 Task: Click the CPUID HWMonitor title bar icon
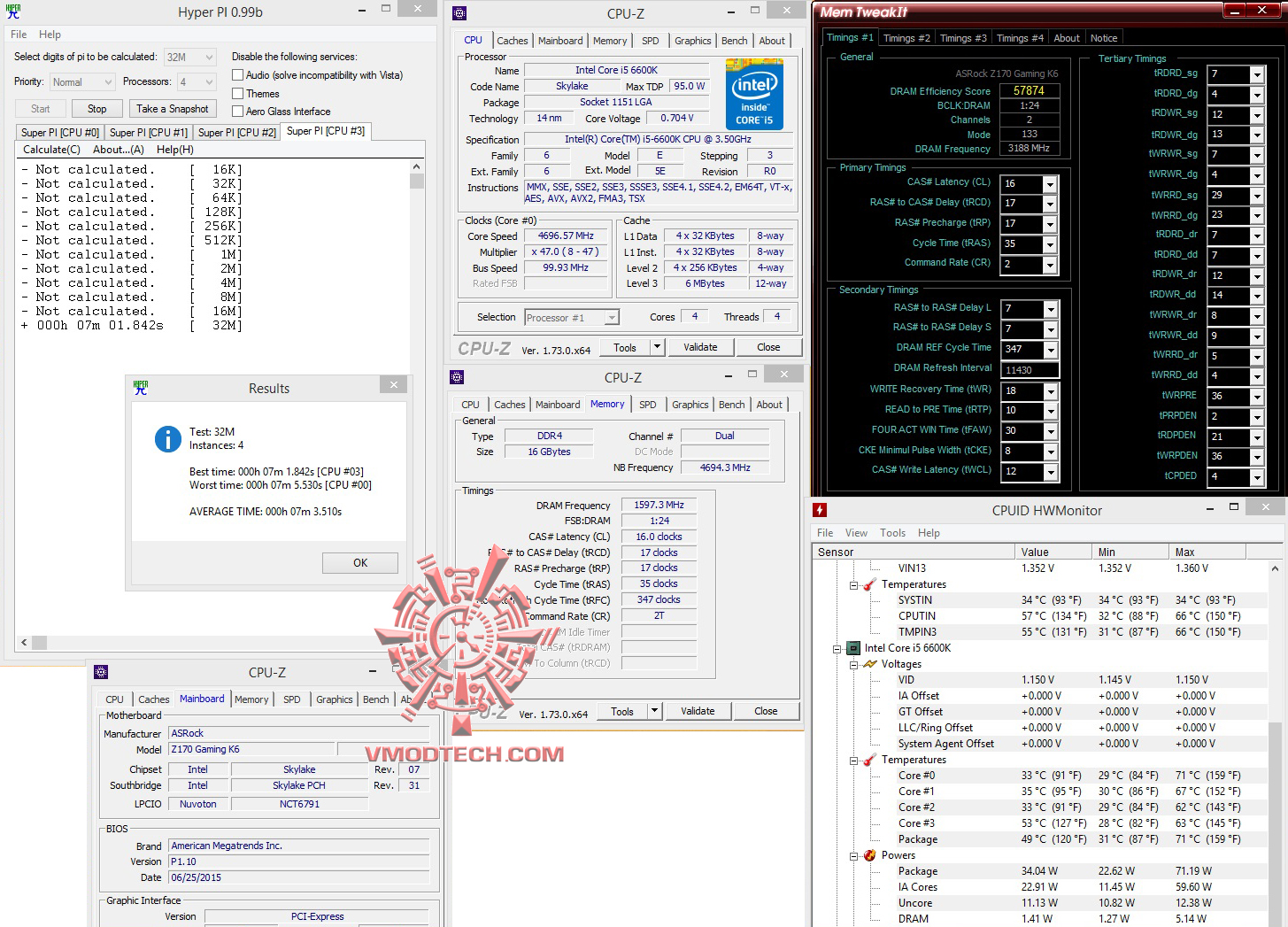point(820,510)
